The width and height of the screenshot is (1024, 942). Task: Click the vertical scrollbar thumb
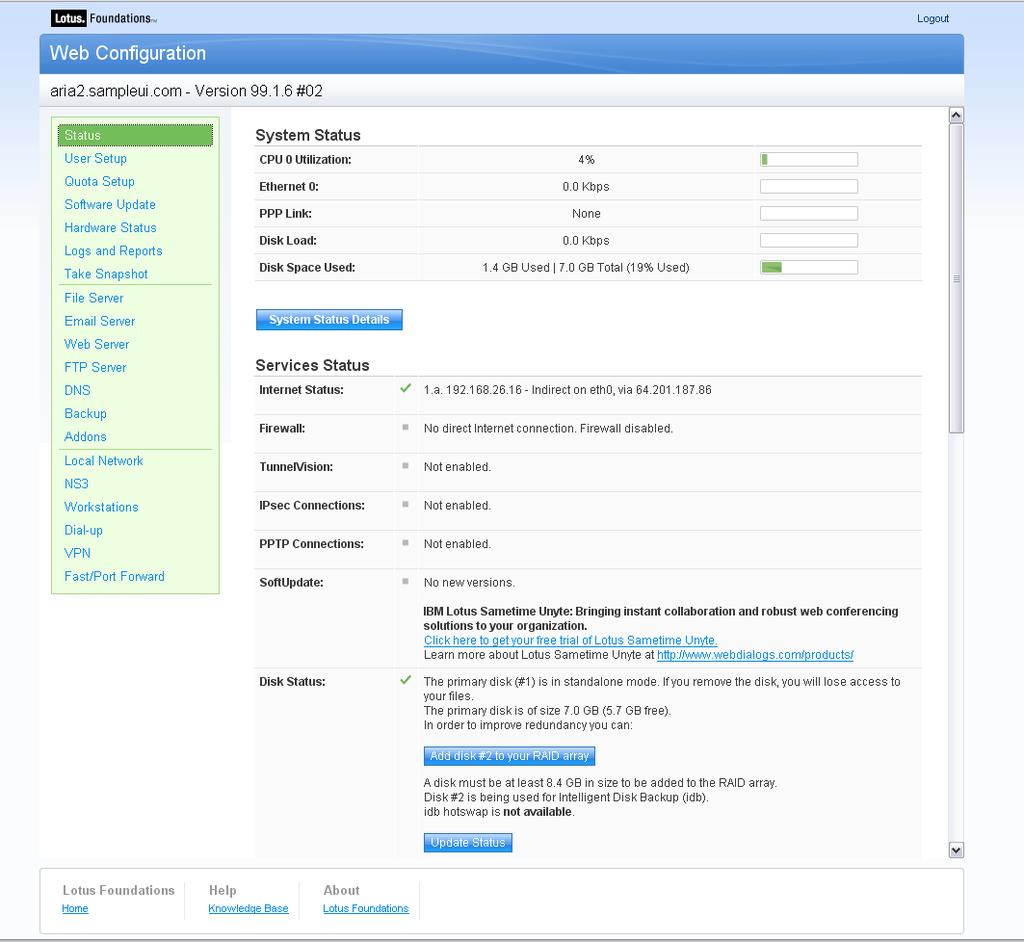(x=956, y=278)
